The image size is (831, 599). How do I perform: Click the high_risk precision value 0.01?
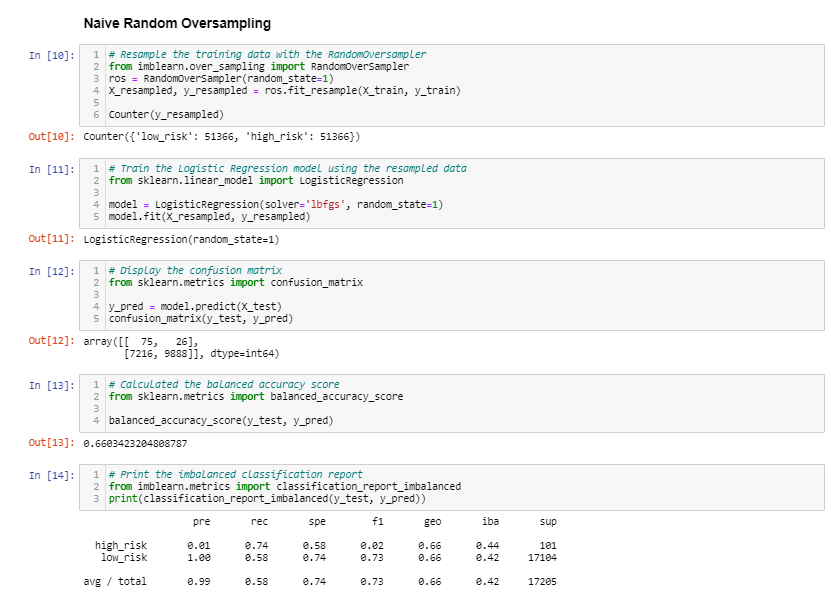tap(199, 545)
